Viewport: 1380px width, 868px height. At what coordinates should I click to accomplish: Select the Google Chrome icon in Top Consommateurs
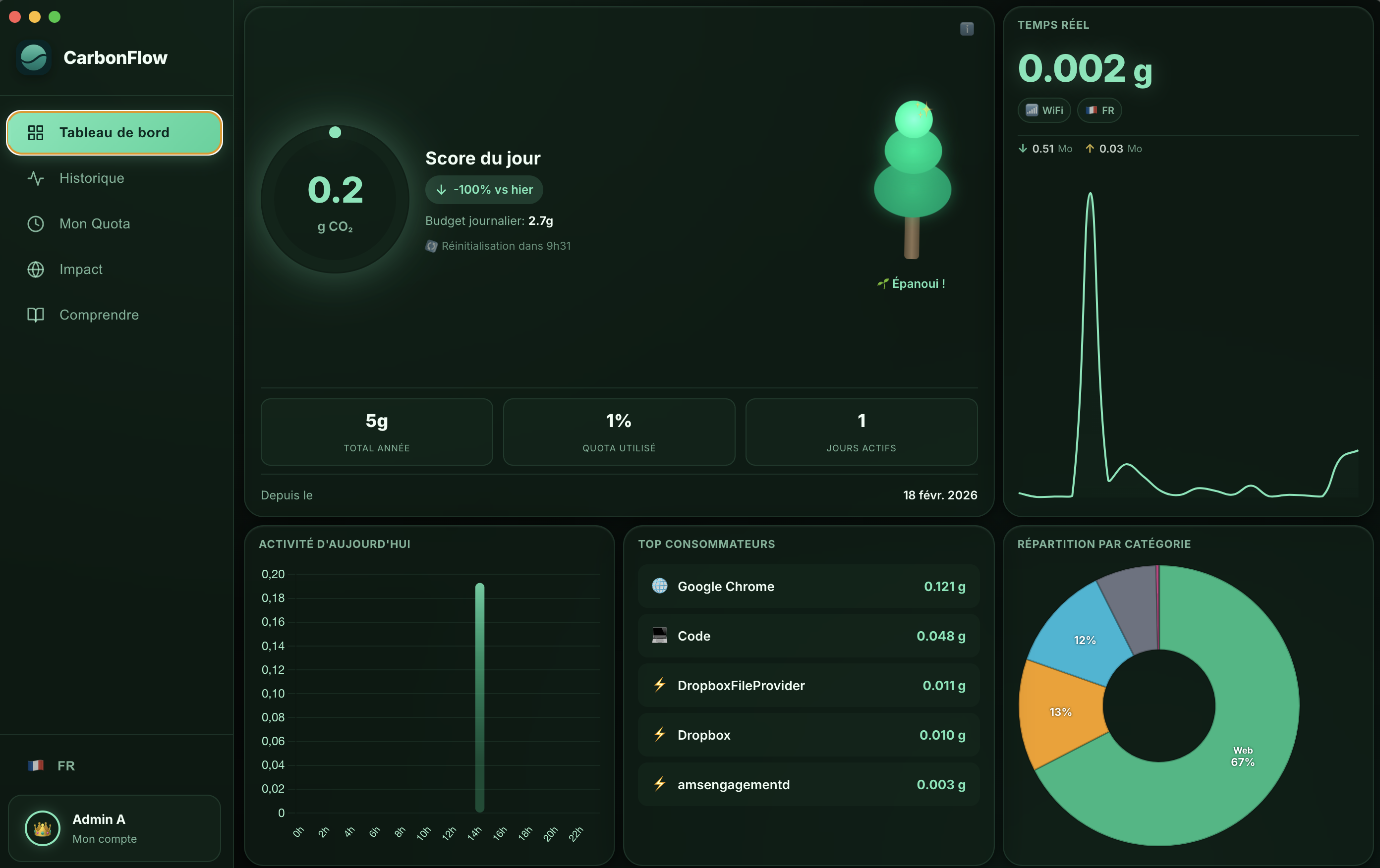tap(659, 586)
